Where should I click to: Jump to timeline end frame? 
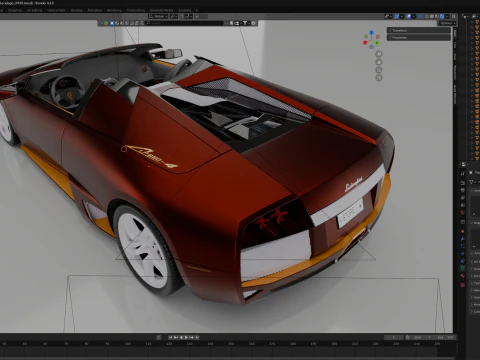coord(197,337)
